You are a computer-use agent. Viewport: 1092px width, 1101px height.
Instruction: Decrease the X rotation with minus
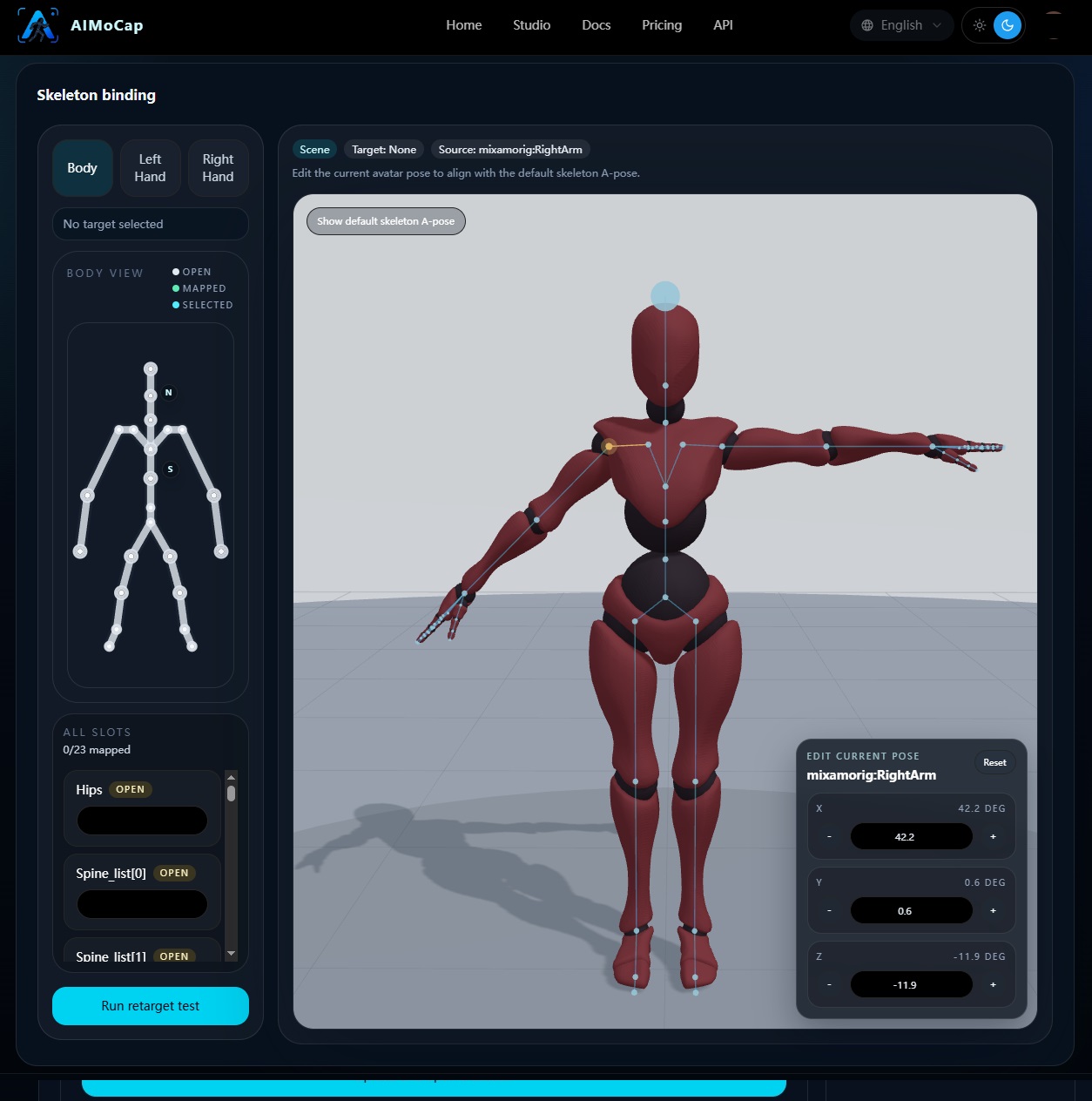coord(829,837)
